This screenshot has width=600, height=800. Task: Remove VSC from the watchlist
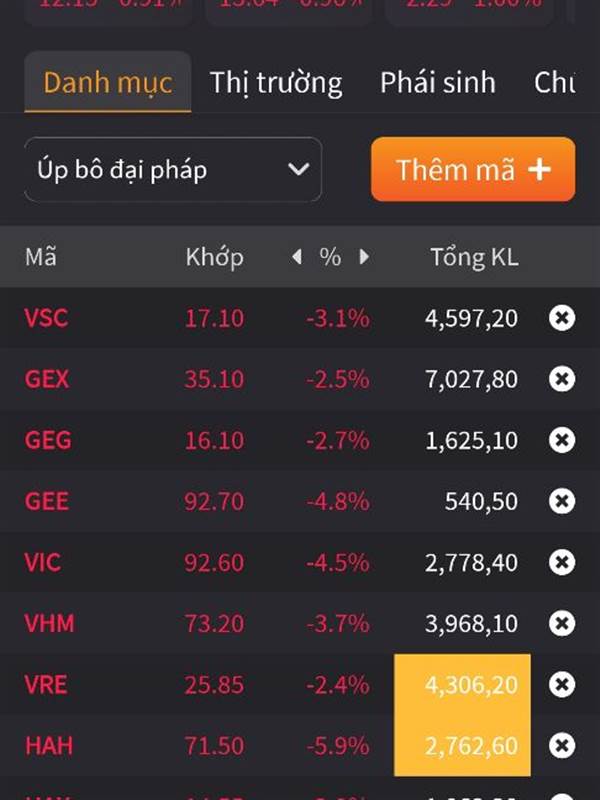pyautogui.click(x=562, y=318)
